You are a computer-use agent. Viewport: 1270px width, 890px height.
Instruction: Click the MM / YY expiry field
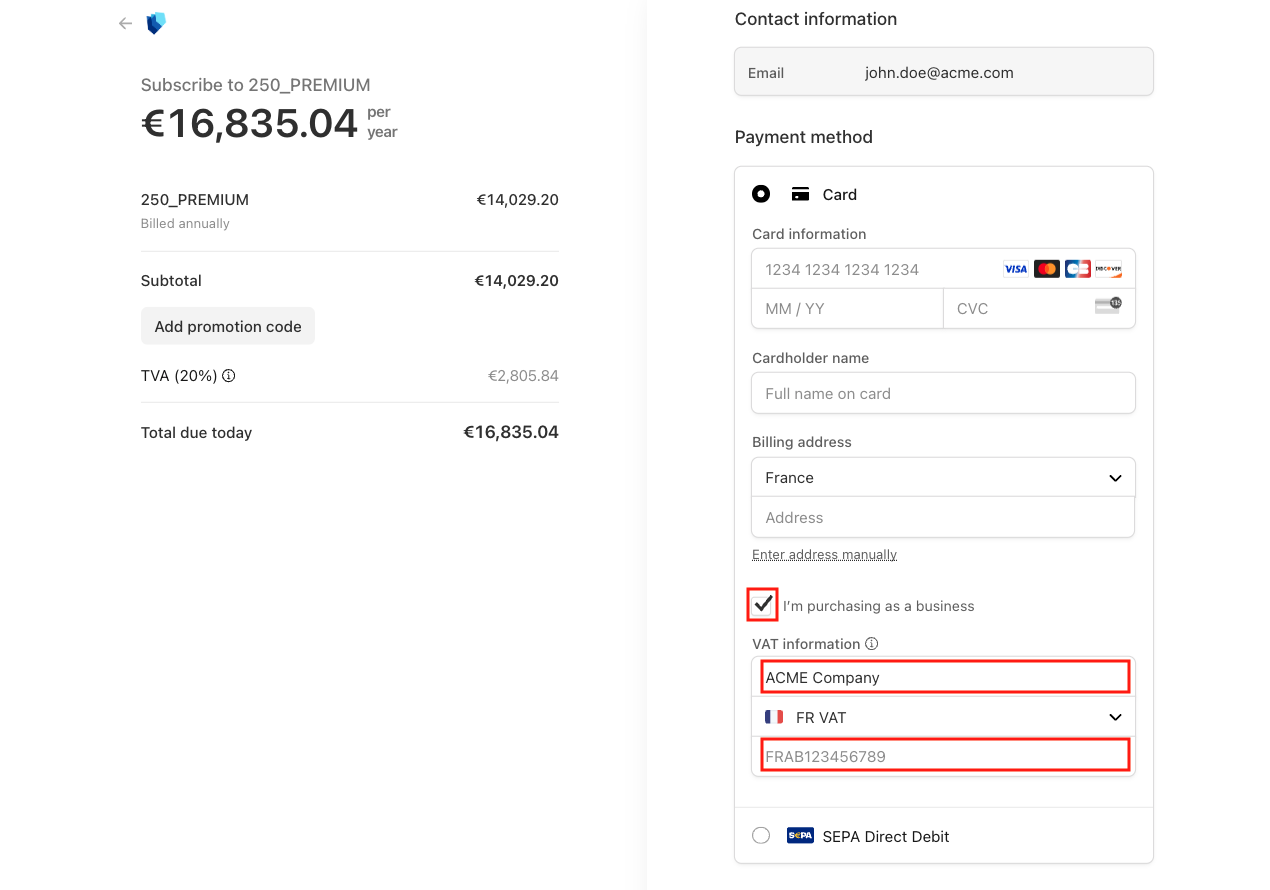coord(846,309)
